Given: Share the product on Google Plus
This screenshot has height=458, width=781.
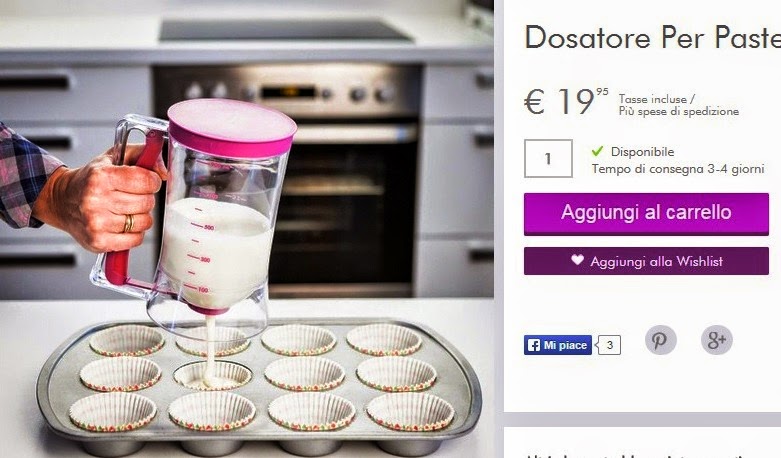Looking at the screenshot, I should [717, 341].
